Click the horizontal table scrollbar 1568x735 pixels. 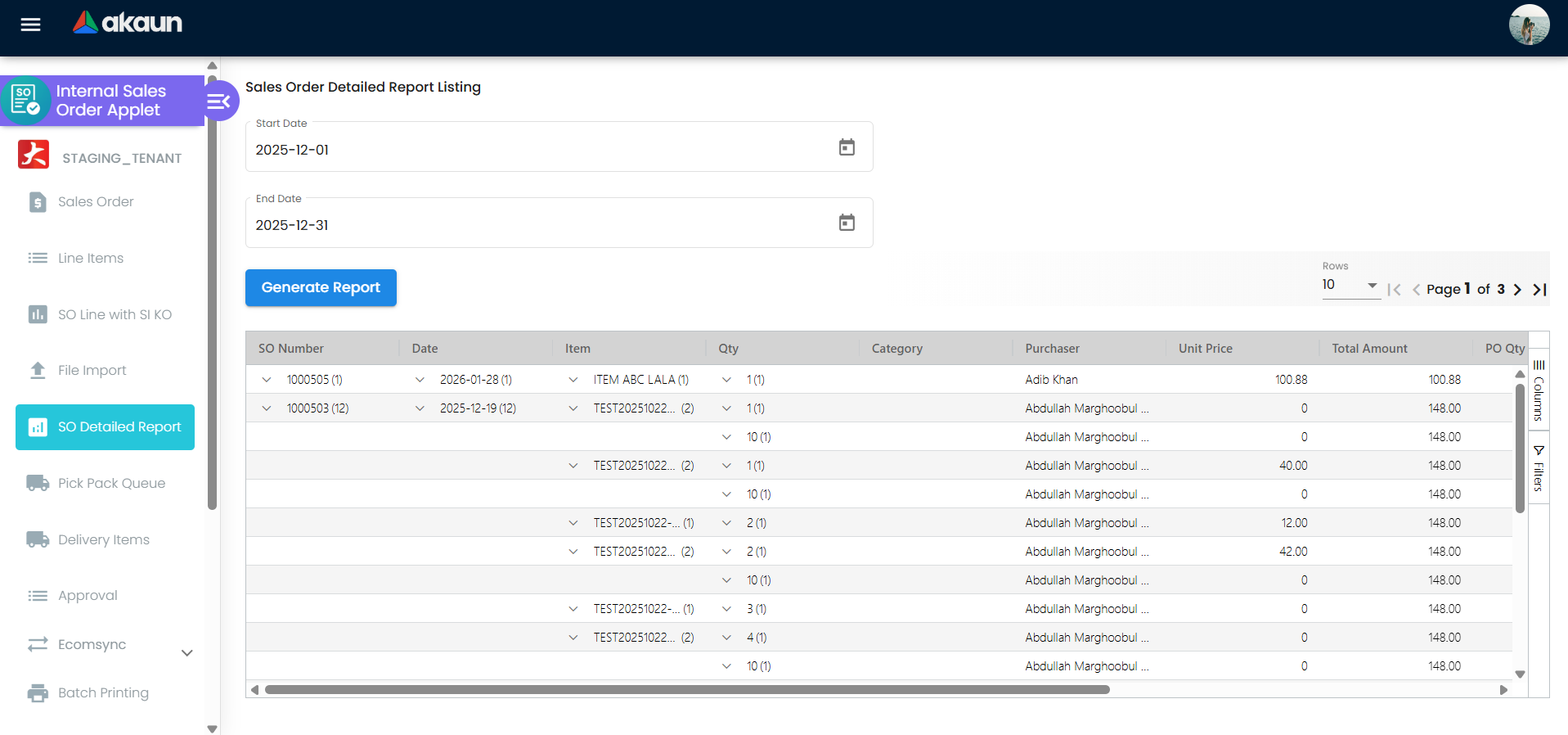click(x=687, y=690)
